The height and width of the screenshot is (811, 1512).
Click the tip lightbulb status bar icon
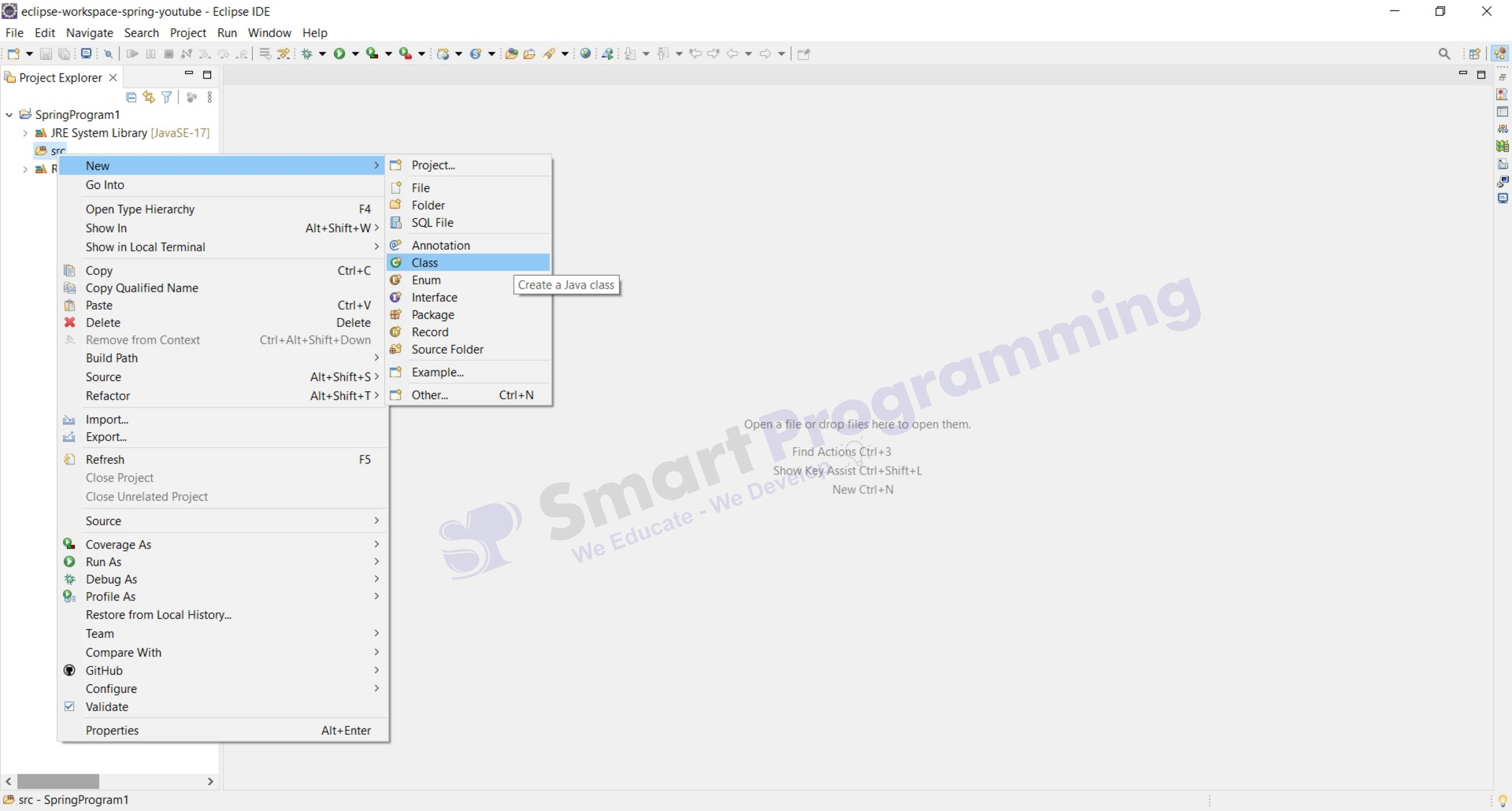[1503, 801]
